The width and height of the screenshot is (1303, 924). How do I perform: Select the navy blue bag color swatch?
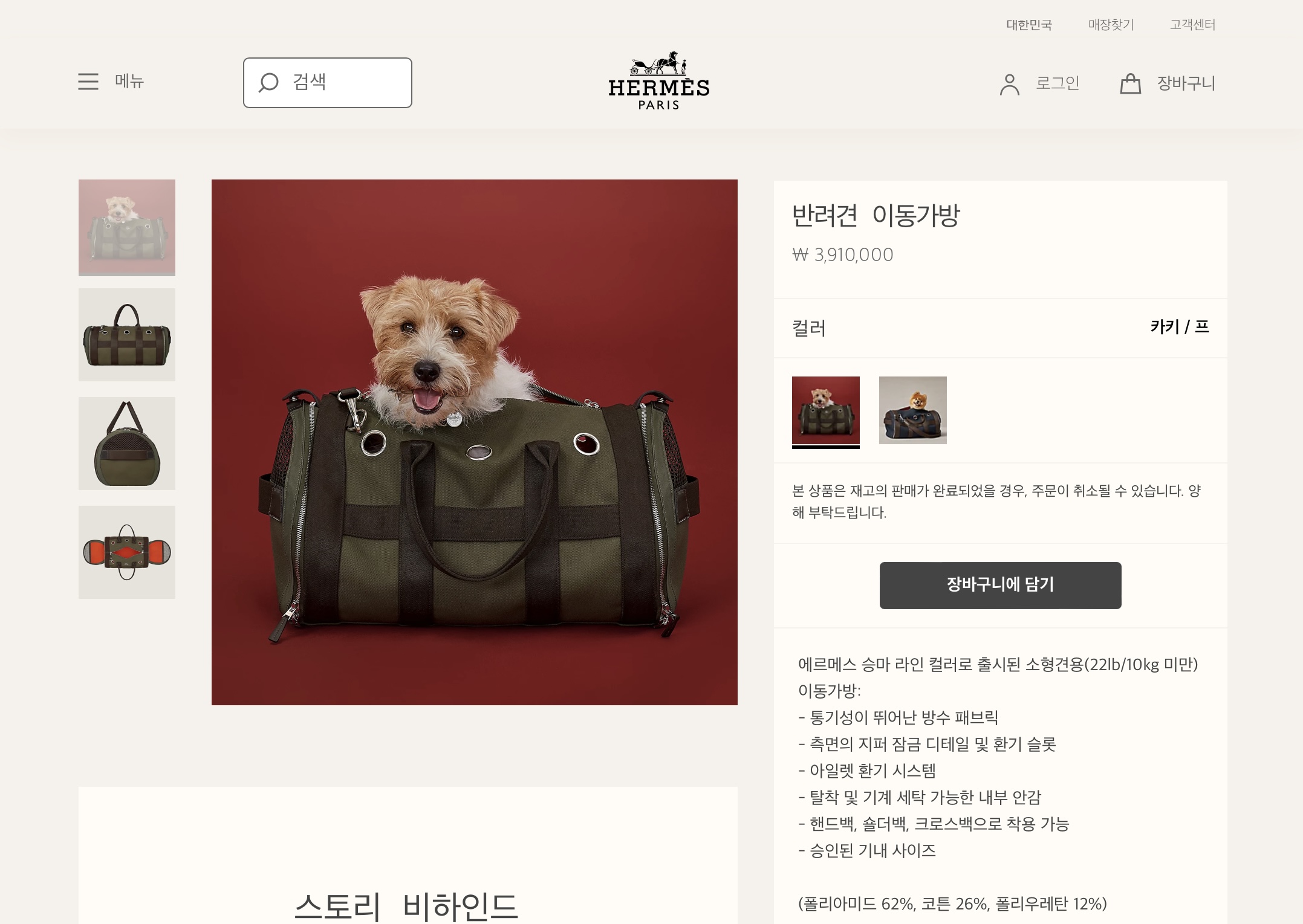[x=913, y=410]
